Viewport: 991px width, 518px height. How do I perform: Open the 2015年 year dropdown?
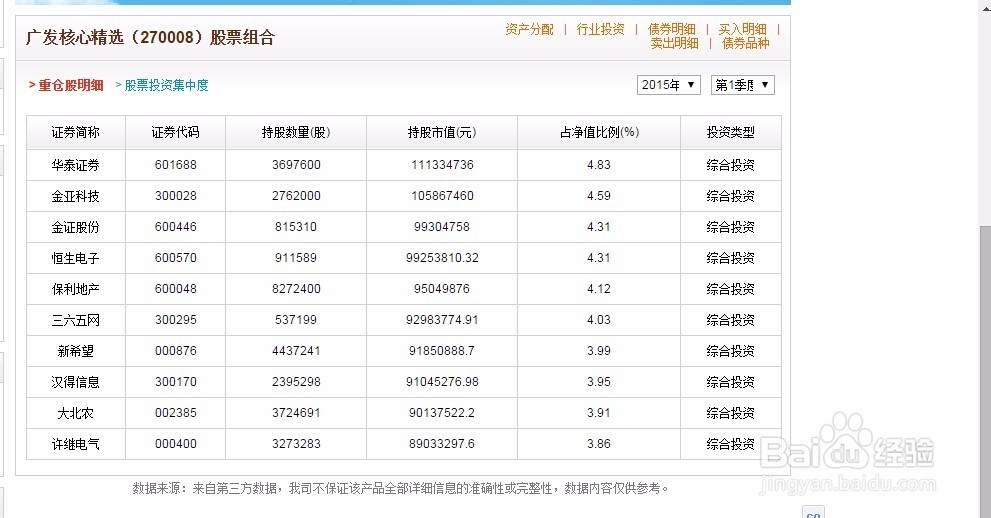click(x=669, y=85)
